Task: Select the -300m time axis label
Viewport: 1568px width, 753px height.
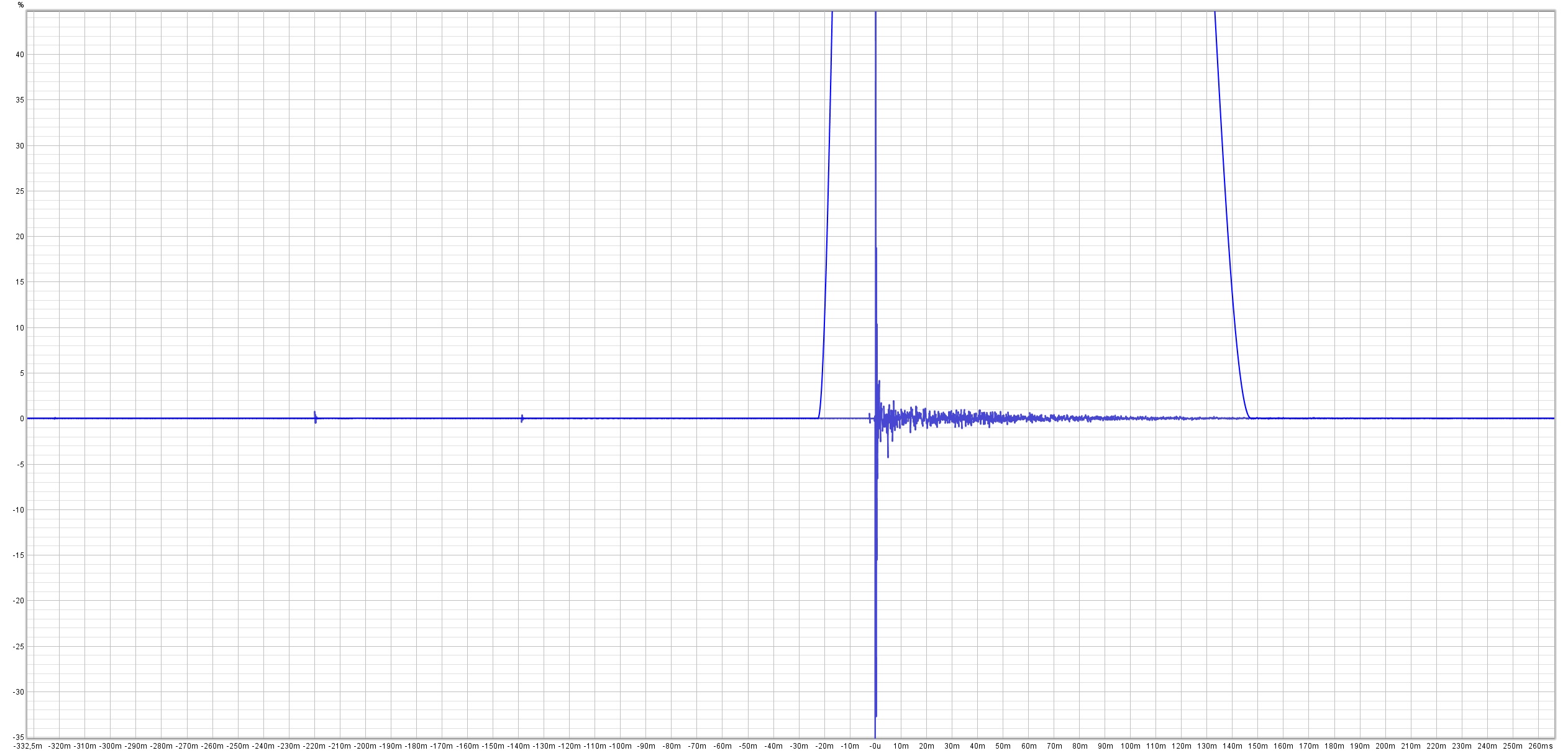Action: (110, 746)
